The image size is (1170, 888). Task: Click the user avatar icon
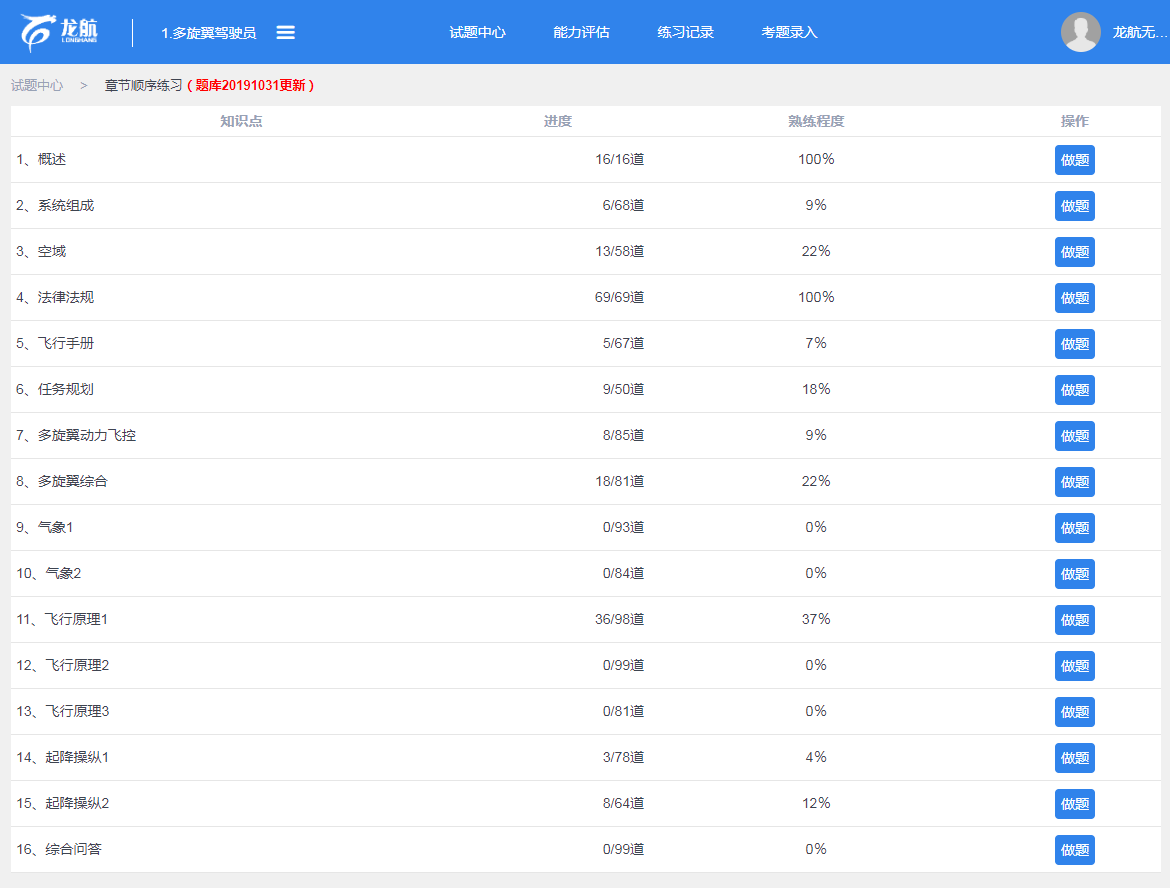click(x=1080, y=32)
